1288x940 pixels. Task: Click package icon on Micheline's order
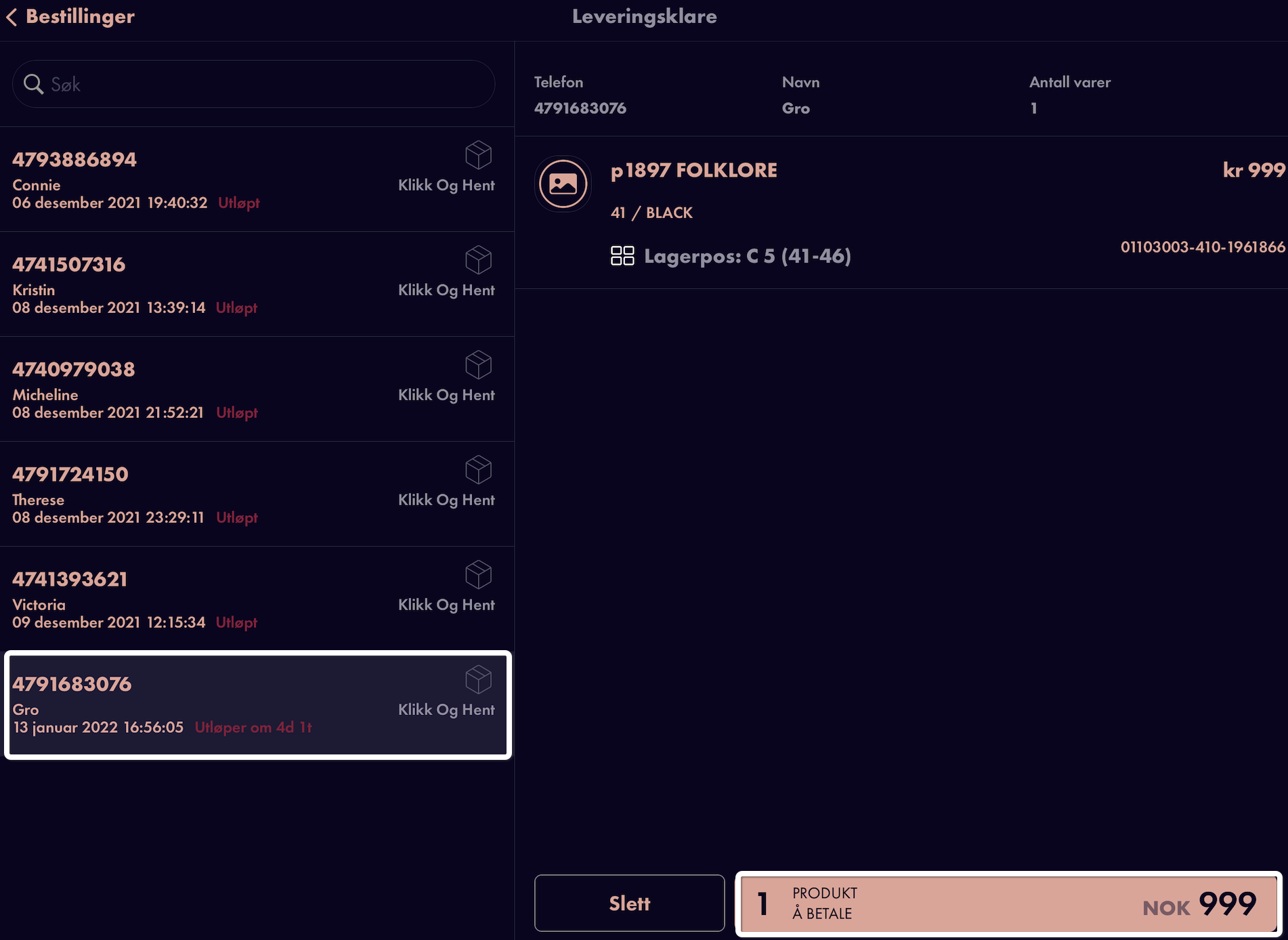tap(478, 365)
